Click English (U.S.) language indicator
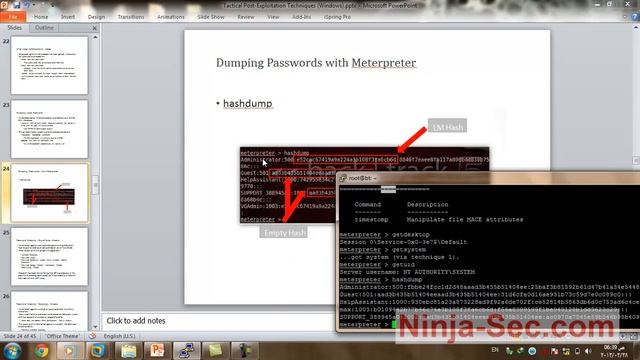The image size is (640, 360). 119,336
